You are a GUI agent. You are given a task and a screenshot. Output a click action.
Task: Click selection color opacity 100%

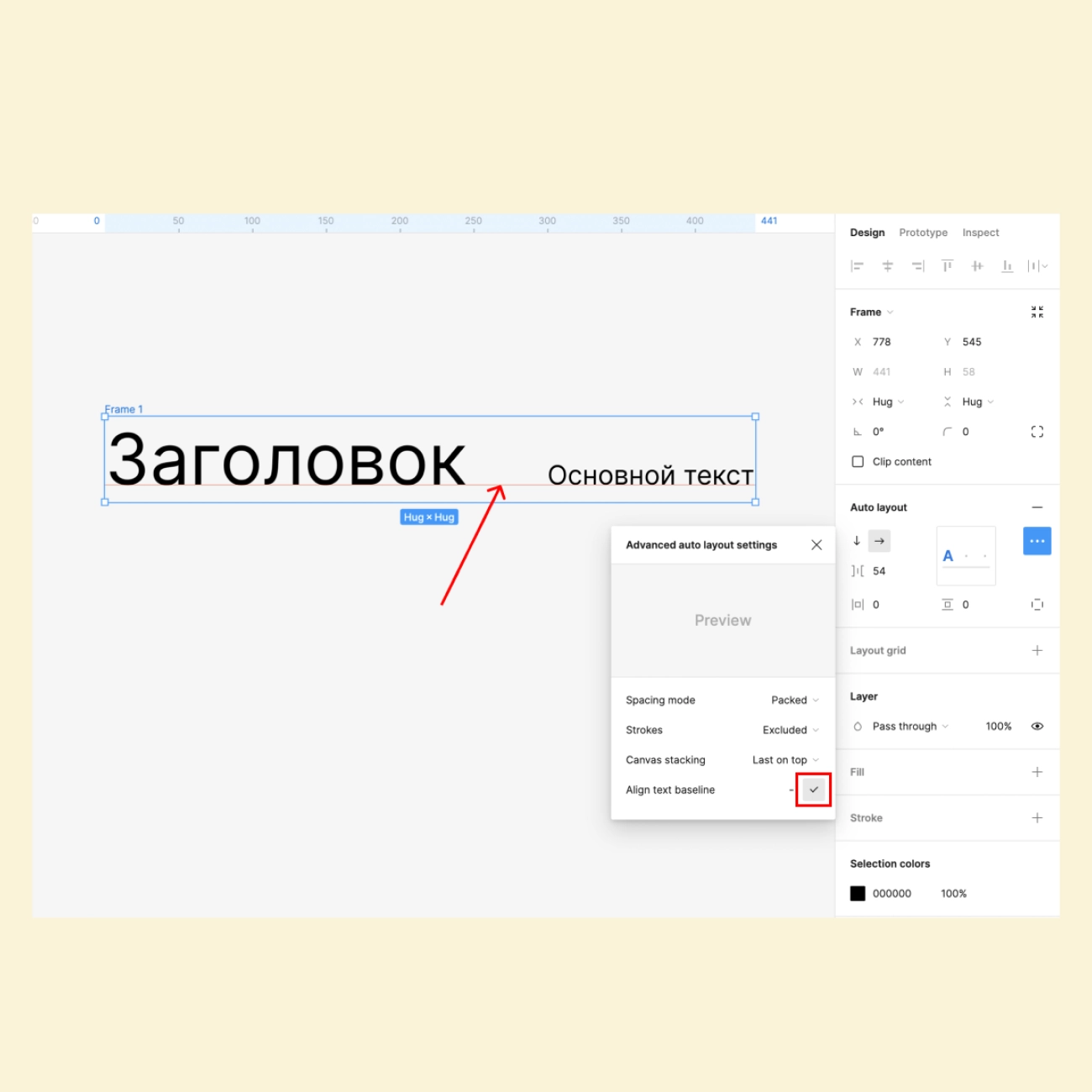point(953,894)
